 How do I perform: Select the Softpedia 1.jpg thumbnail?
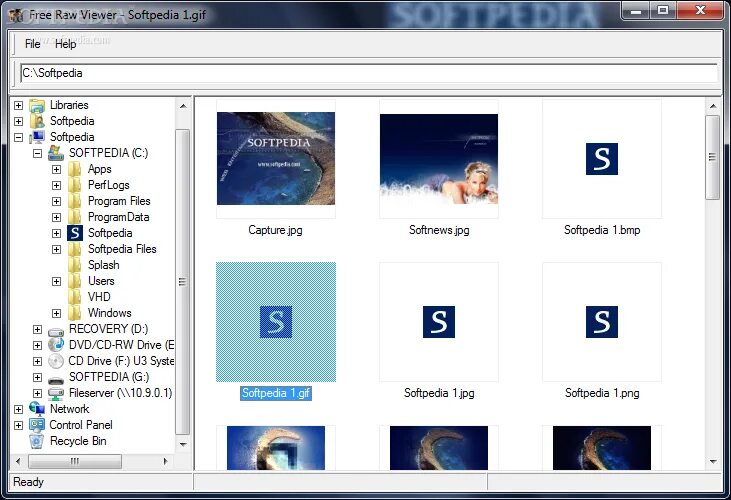[439, 322]
